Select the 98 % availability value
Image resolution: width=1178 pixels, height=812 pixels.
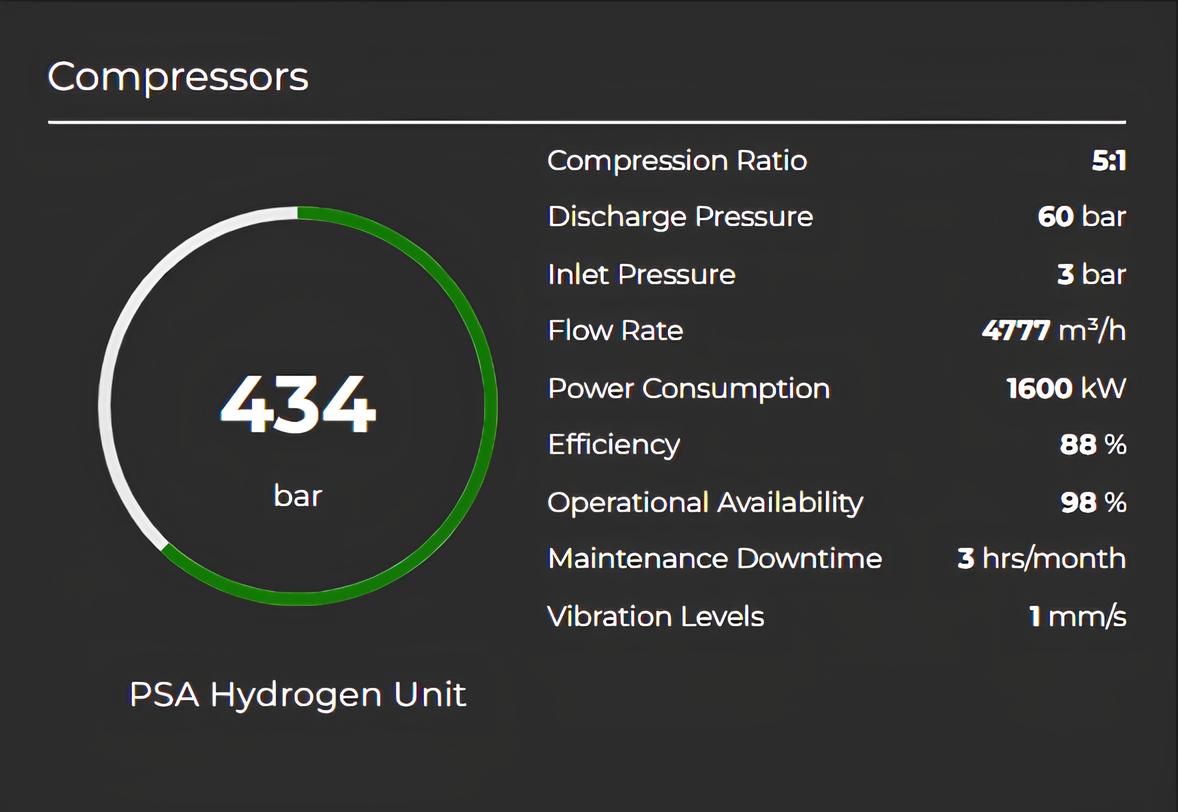[1093, 503]
